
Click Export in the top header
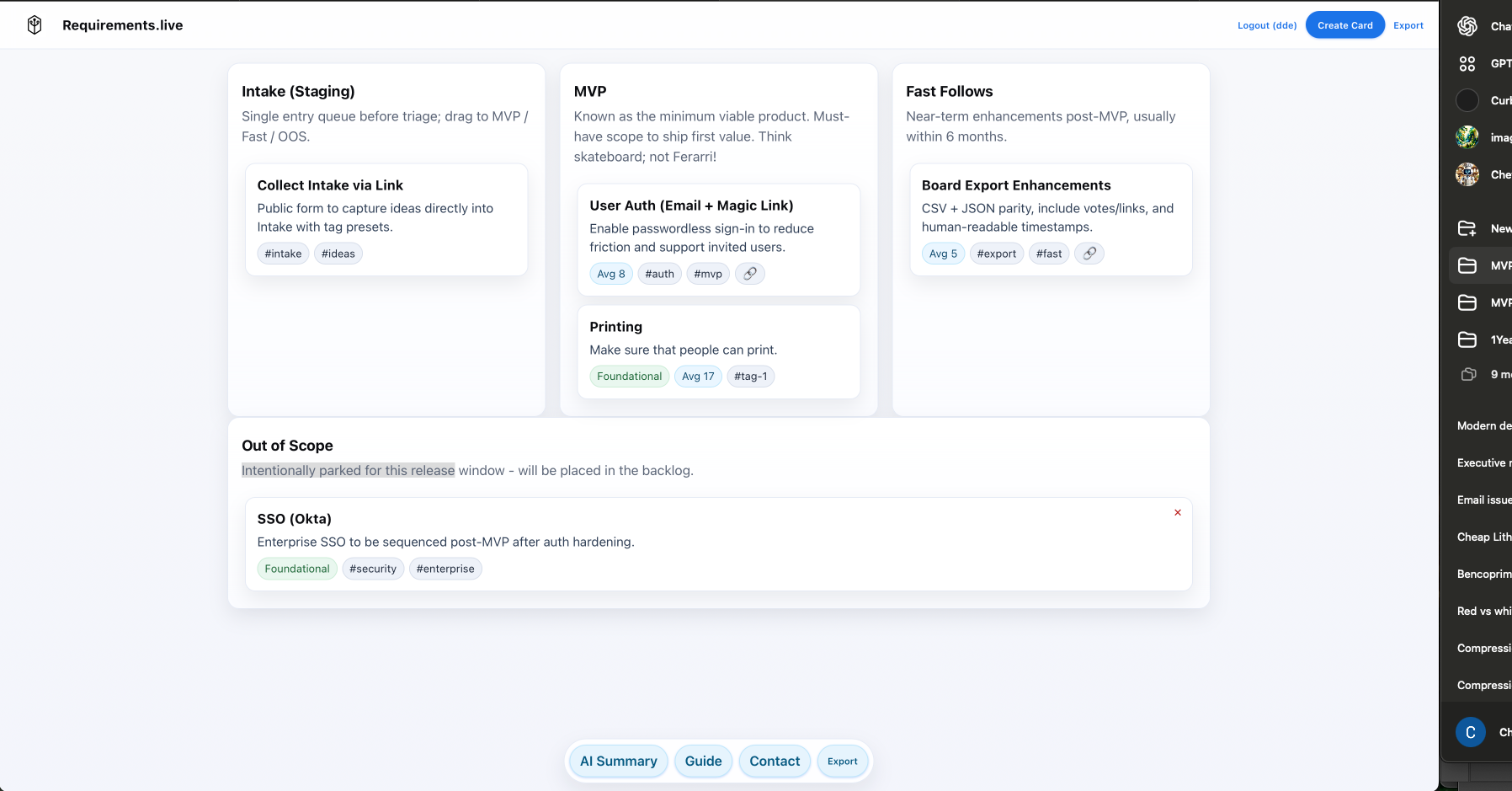coord(1408,25)
